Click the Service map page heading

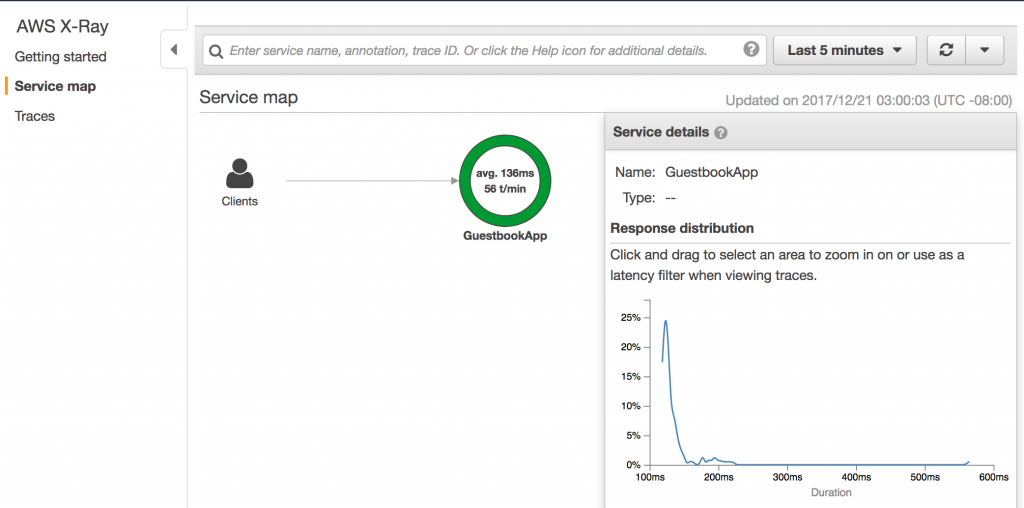[248, 97]
